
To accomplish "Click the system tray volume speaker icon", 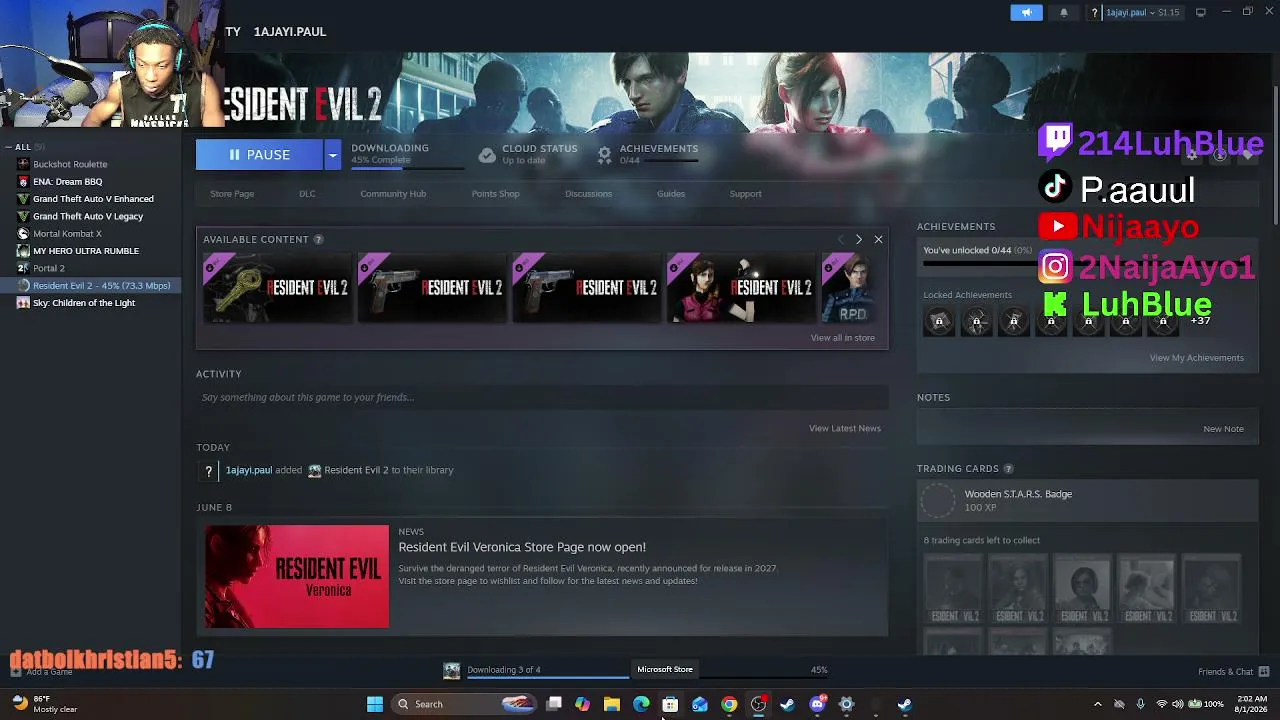I will [x=1178, y=704].
